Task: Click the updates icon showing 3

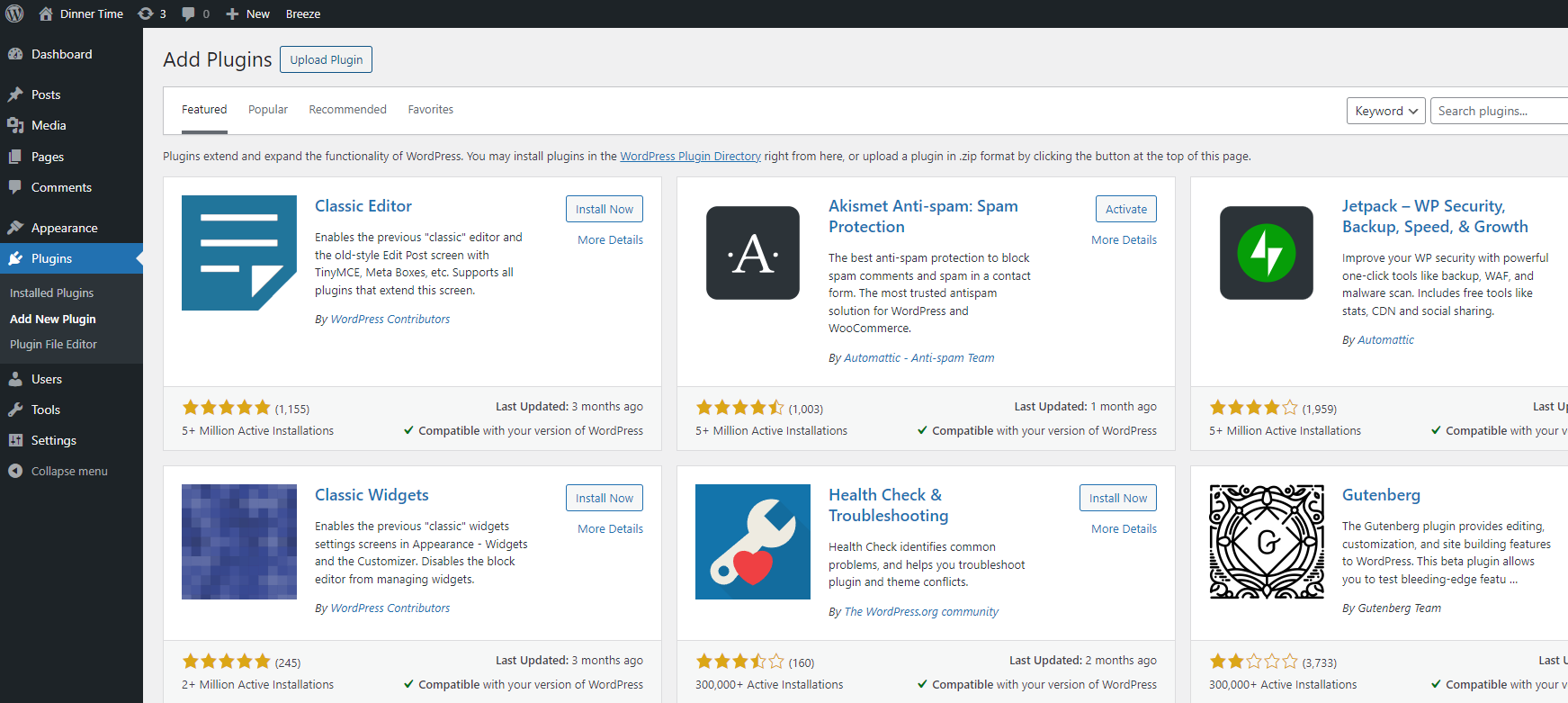Action: click(145, 14)
